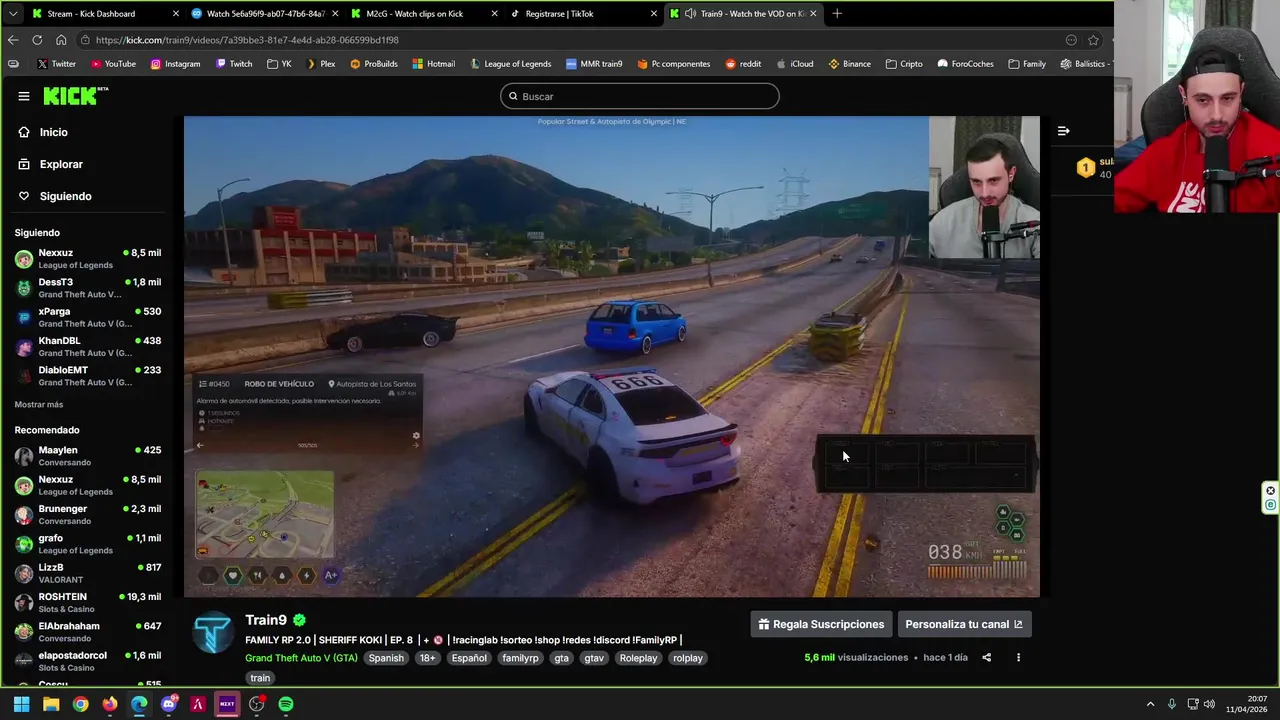Select the rolplay tag
This screenshot has width=1280, height=720.
click(x=688, y=658)
